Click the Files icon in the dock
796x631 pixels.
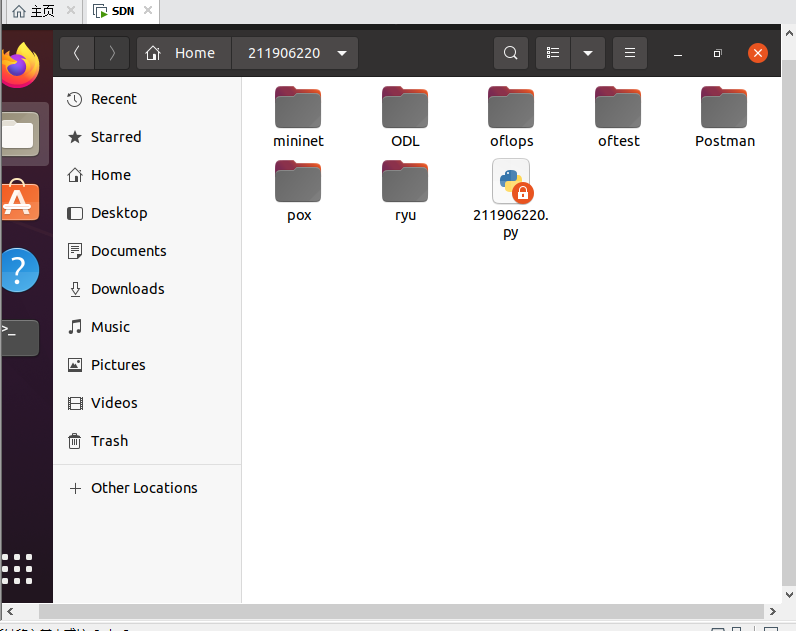tap(20, 135)
